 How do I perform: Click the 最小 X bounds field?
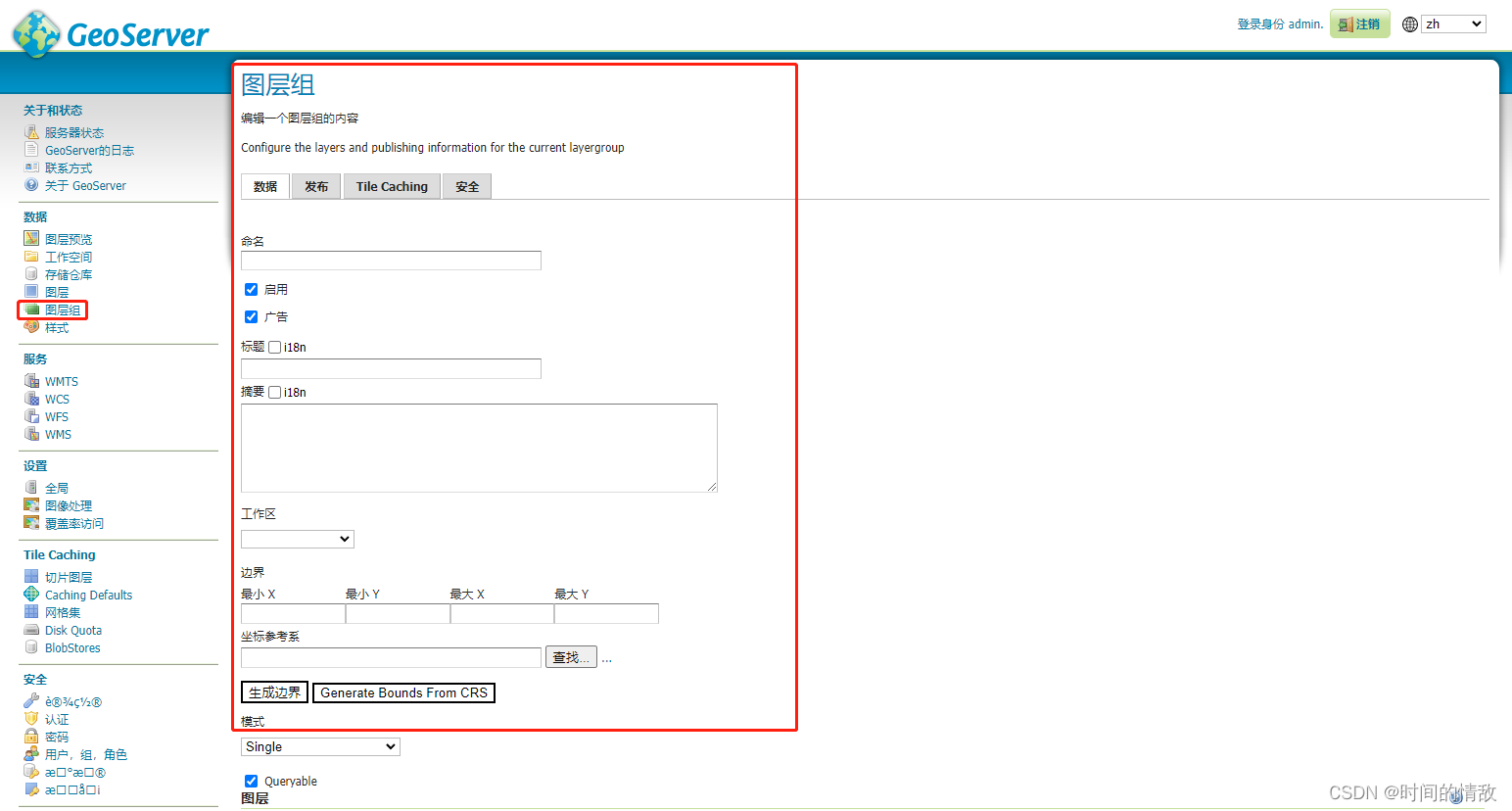coord(293,613)
